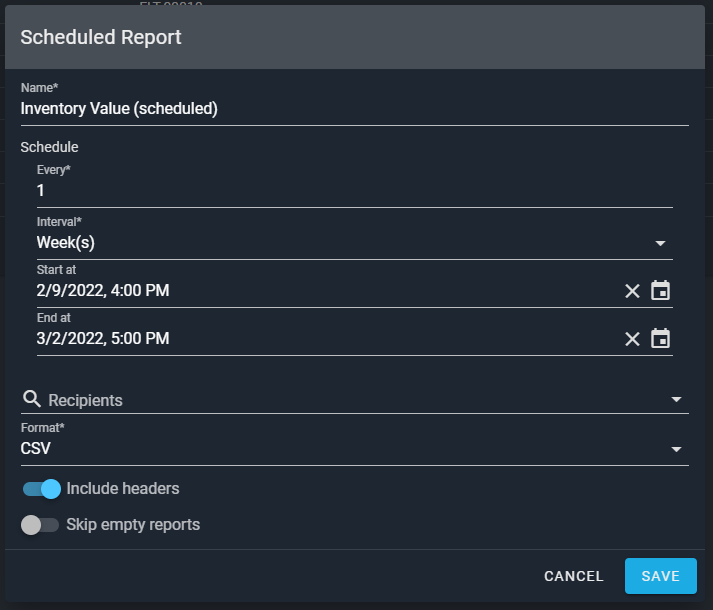Click the Scheduled Report dialog title

point(101,38)
